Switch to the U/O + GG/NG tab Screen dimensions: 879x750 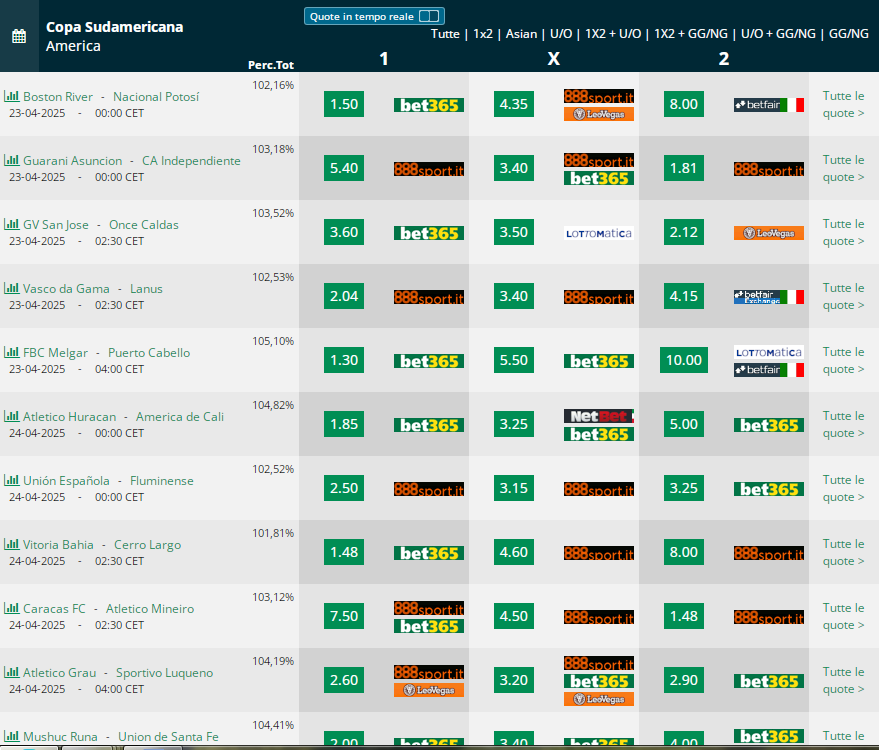pos(778,34)
